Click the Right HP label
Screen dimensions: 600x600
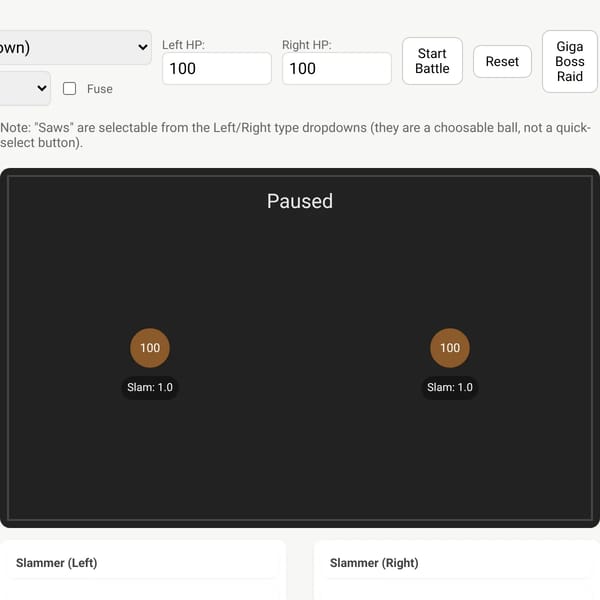[307, 45]
